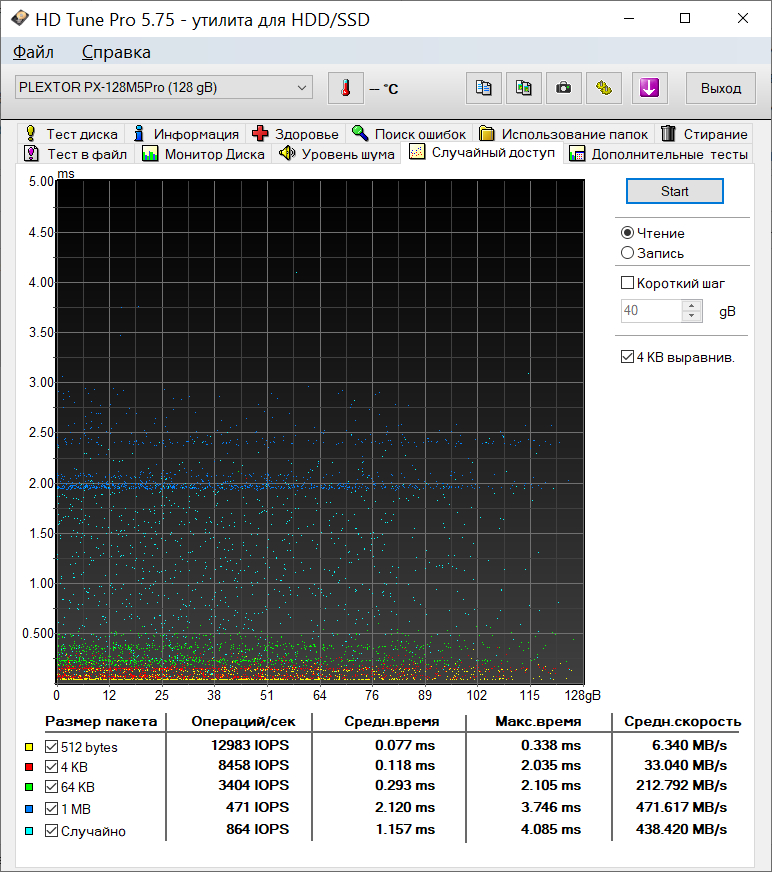
Task: Click the temperature thermometer icon
Action: tap(346, 88)
